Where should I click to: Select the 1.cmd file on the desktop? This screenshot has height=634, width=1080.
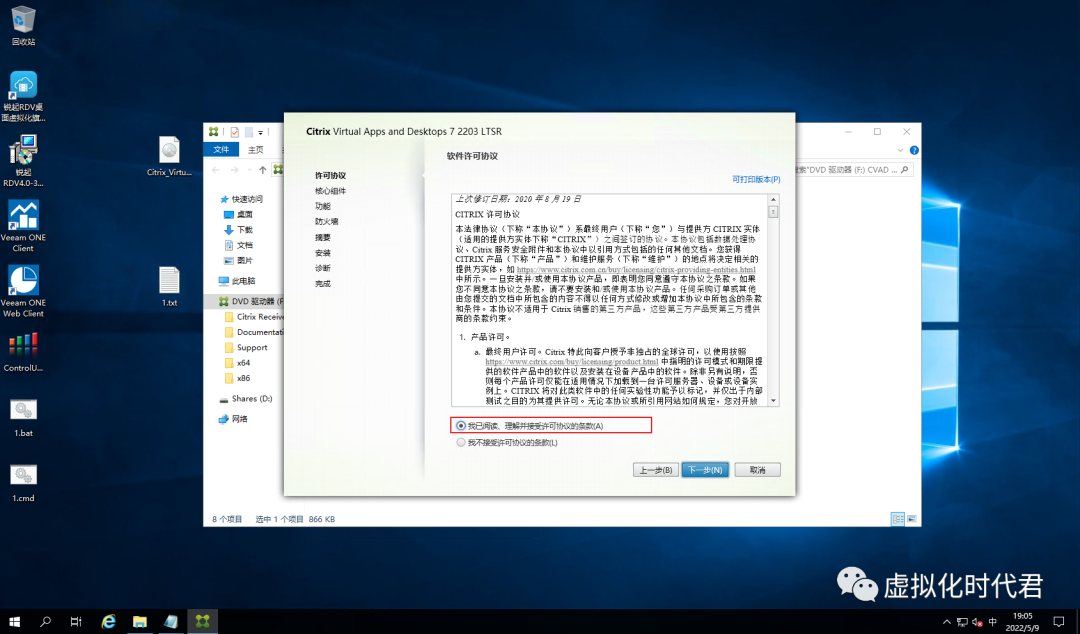(23, 482)
